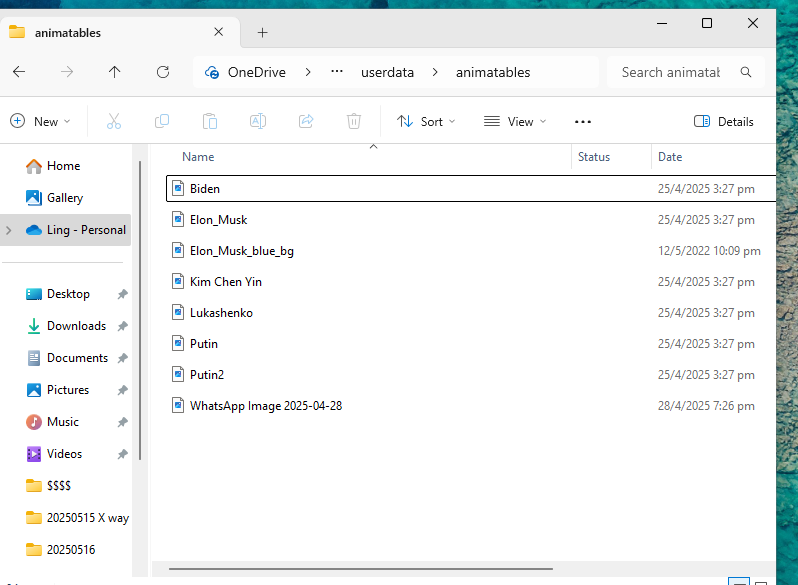798x585 pixels.
Task: Click the date 12/5/2022 10:09 pm
Action: point(709,251)
